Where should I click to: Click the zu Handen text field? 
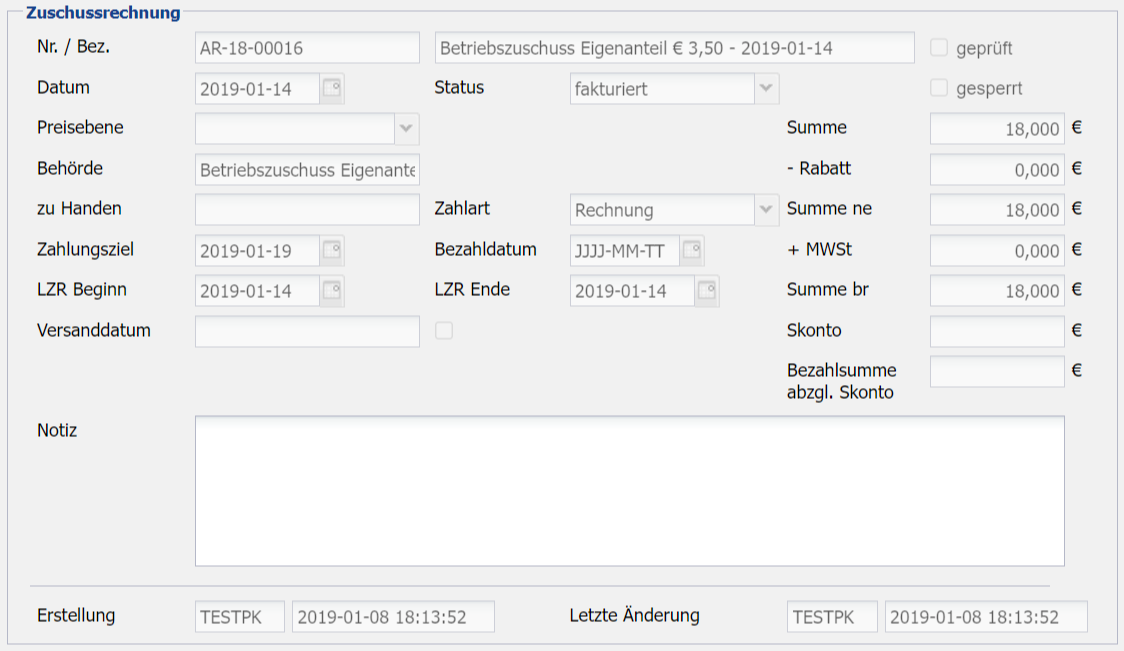(x=307, y=209)
